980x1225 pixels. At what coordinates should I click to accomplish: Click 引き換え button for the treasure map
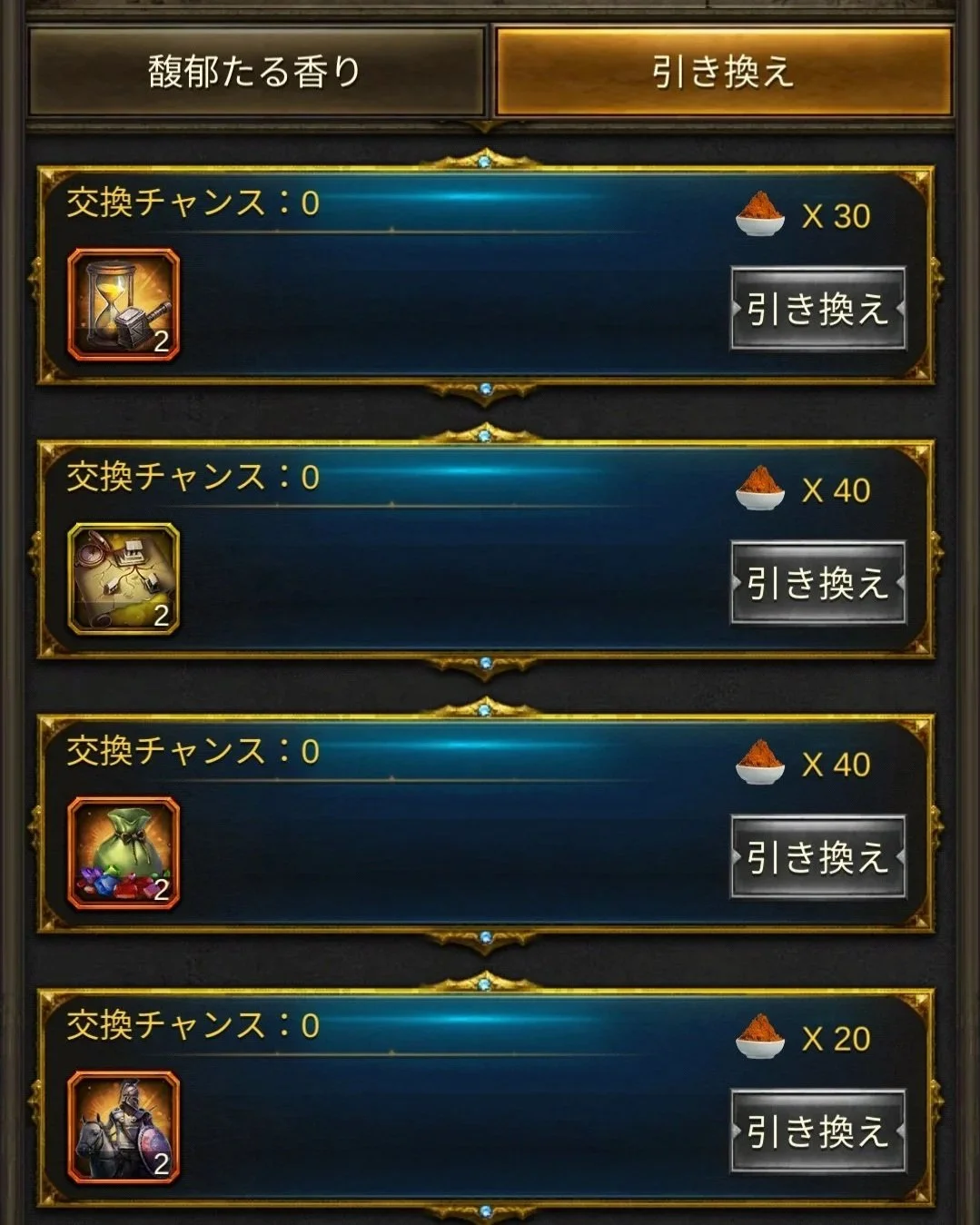pyautogui.click(x=818, y=583)
